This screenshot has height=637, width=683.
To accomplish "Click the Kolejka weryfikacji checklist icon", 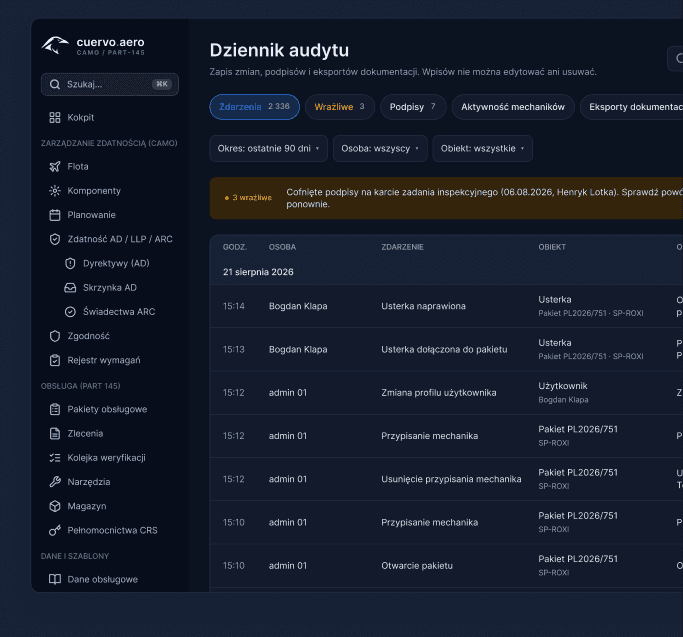I will point(55,457).
